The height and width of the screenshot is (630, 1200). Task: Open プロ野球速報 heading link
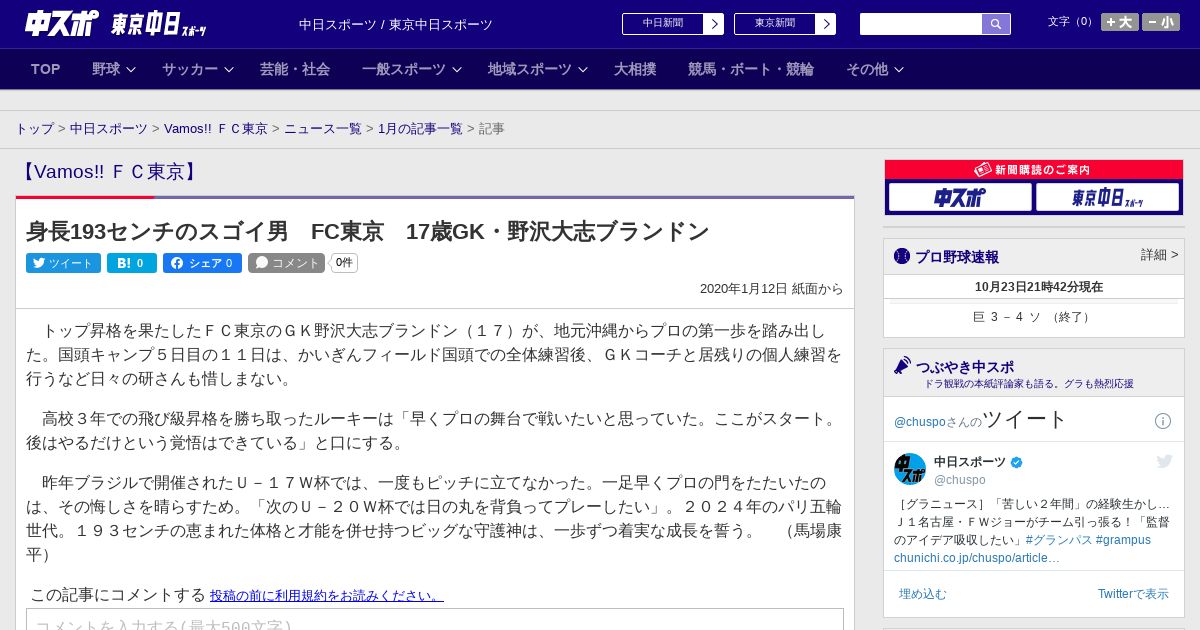(957, 257)
